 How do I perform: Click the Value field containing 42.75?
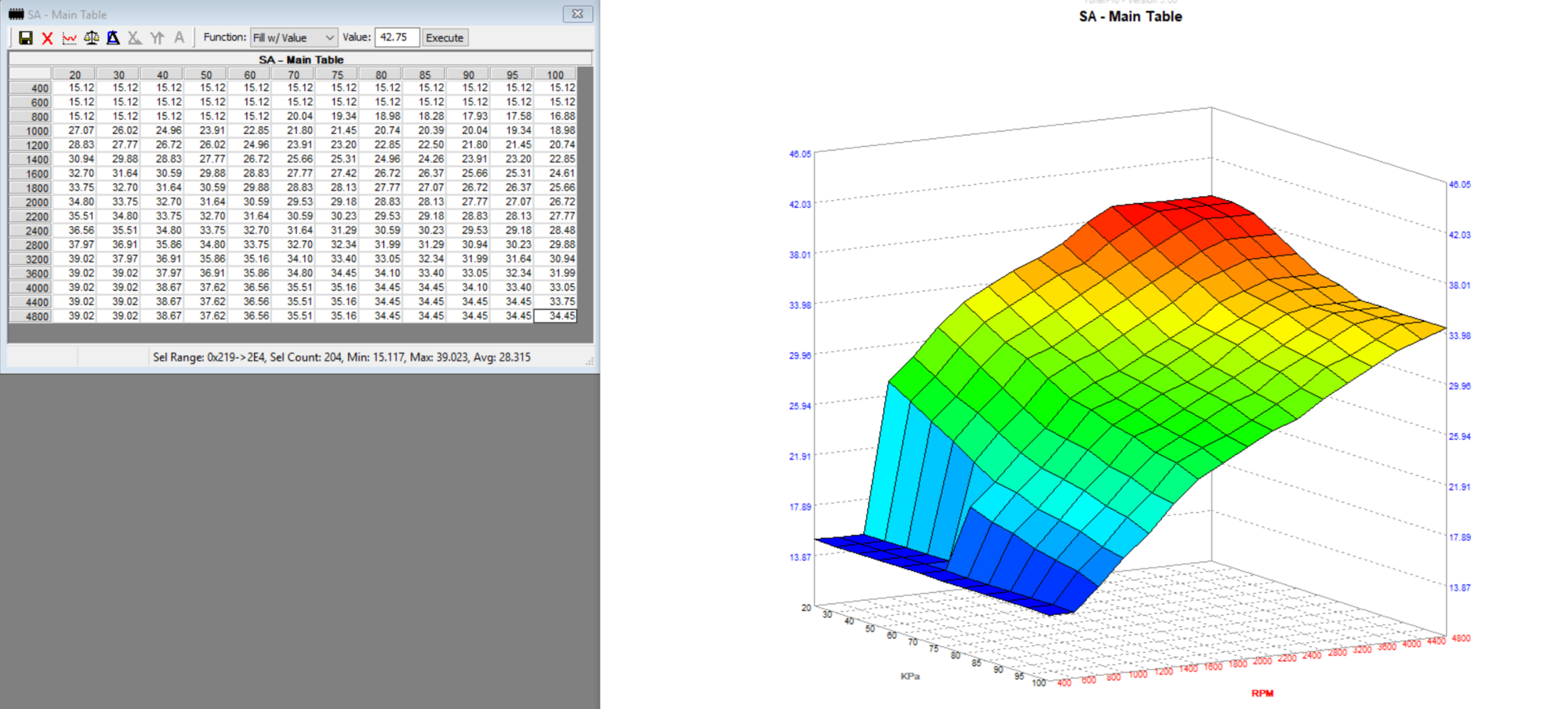click(x=396, y=38)
